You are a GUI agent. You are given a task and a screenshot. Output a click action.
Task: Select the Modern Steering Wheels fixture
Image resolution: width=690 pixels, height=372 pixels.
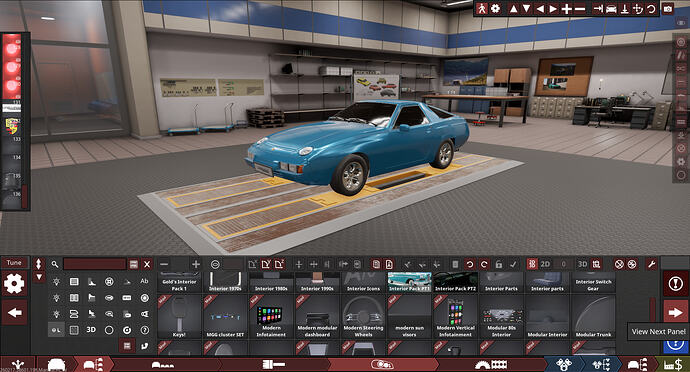(x=363, y=317)
